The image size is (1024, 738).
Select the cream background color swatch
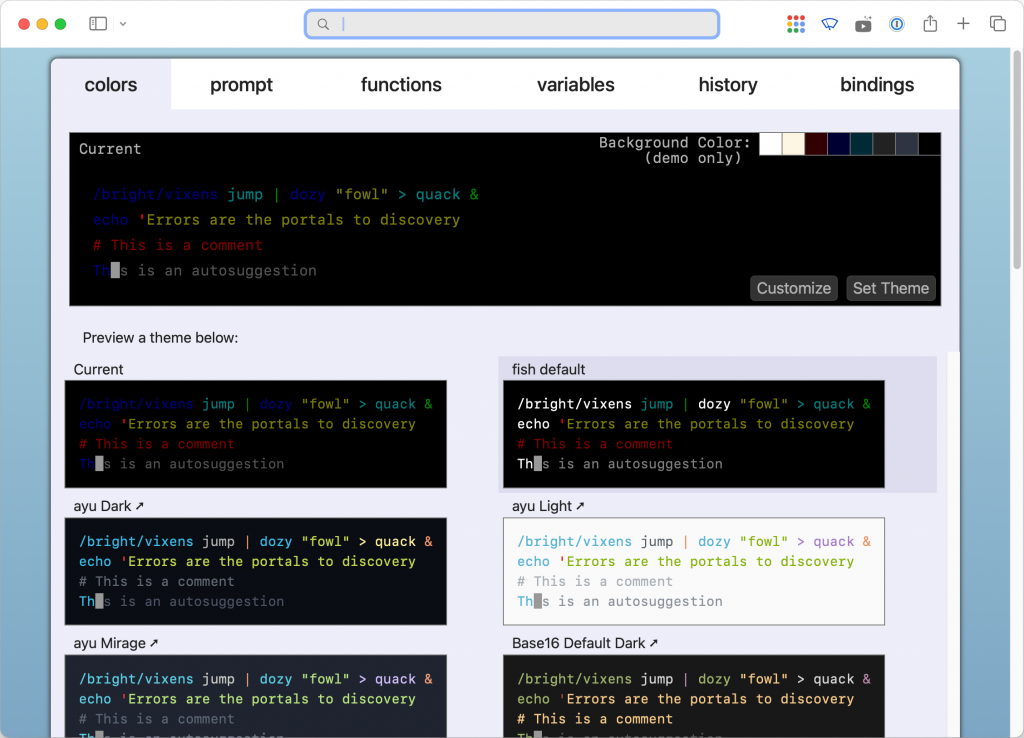pos(793,144)
